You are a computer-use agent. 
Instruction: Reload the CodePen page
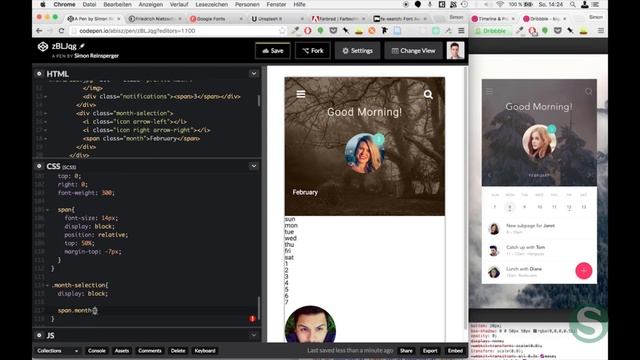(x=62, y=31)
